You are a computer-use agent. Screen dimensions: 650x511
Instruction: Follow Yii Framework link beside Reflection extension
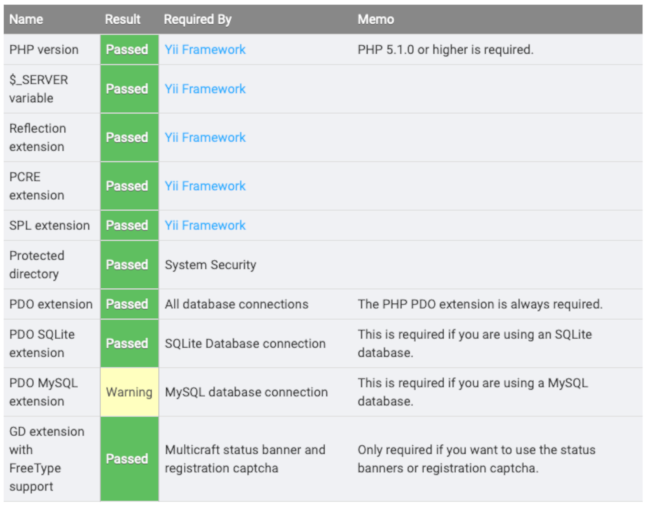click(x=205, y=137)
